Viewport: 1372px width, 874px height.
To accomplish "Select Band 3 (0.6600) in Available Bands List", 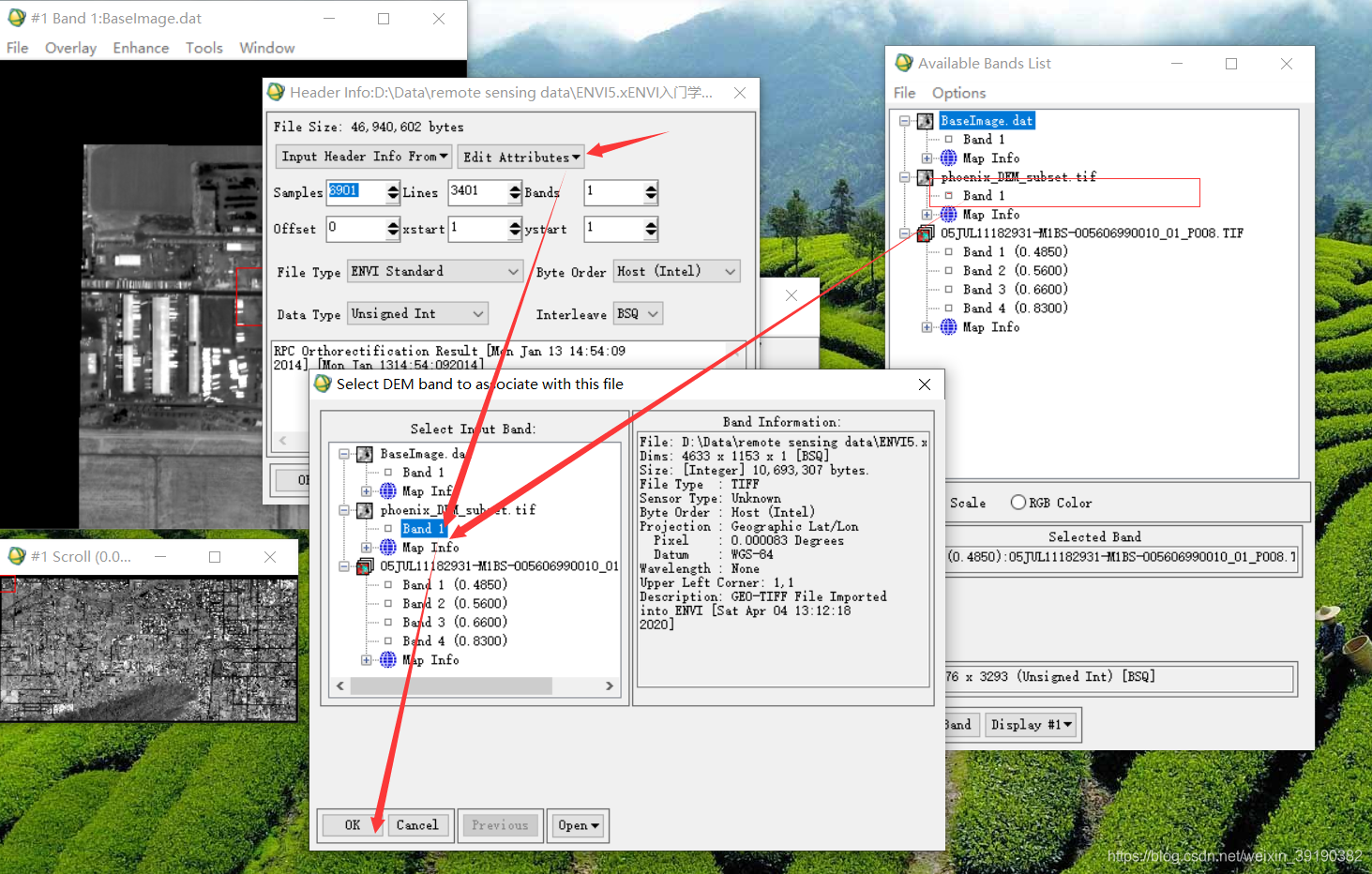I will [1015, 290].
